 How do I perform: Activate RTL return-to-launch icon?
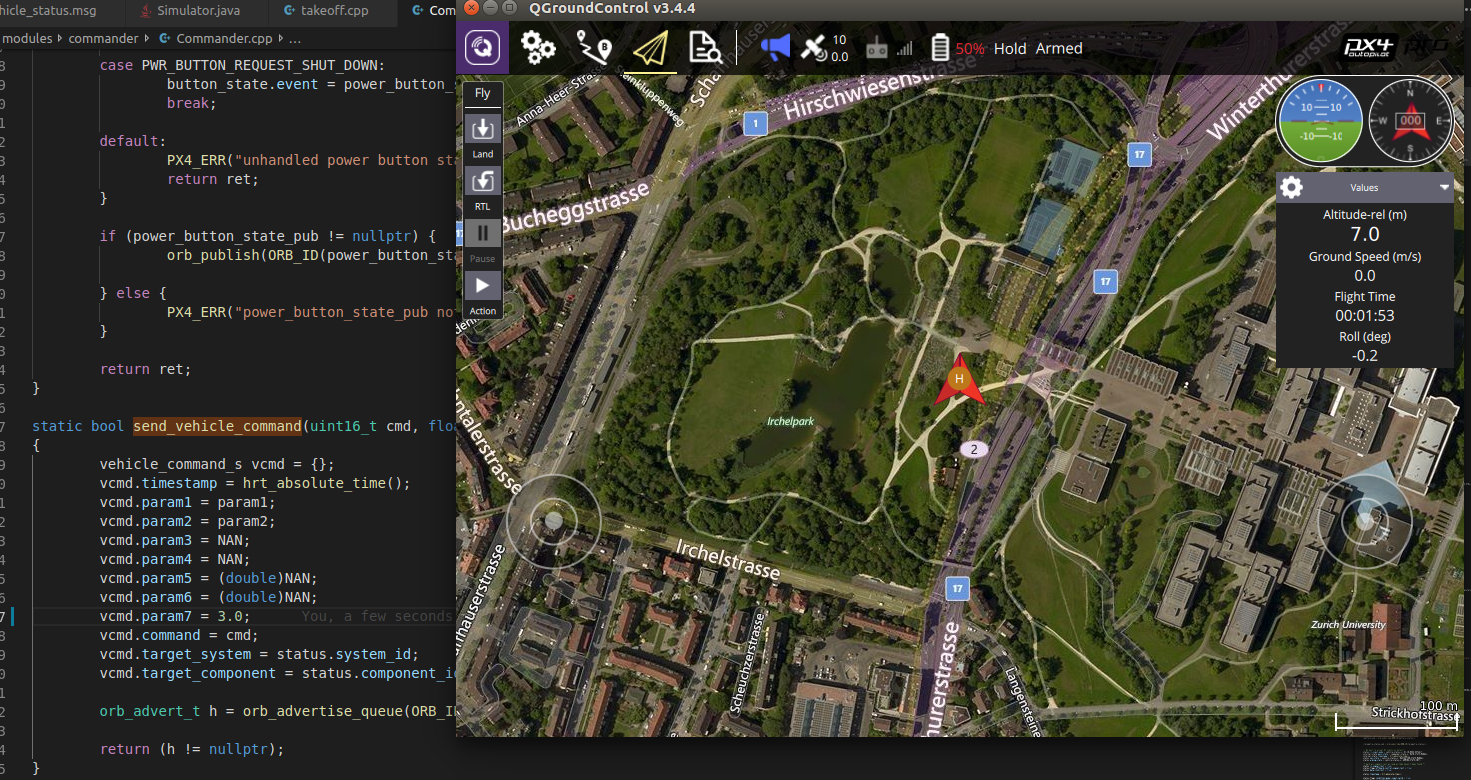pos(483,181)
